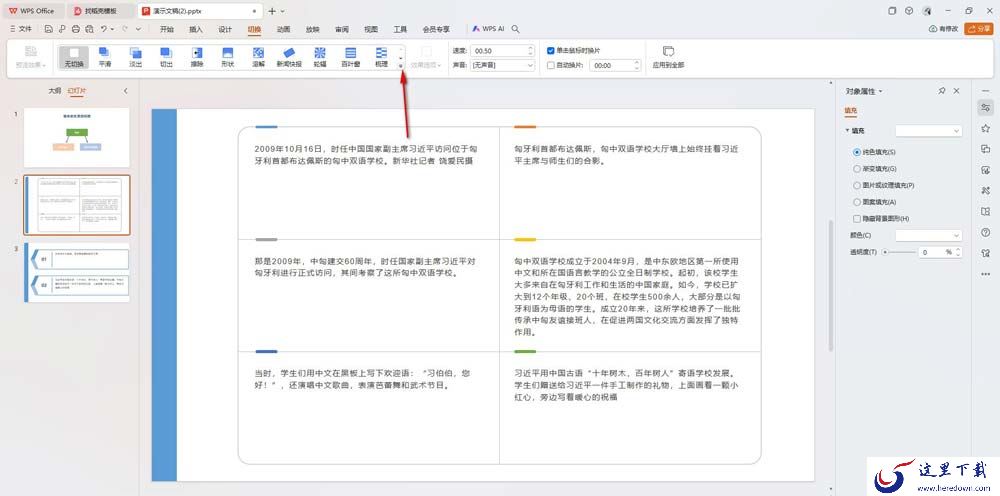Apply the 轮辐 (wheel spokes) transition

(320, 57)
